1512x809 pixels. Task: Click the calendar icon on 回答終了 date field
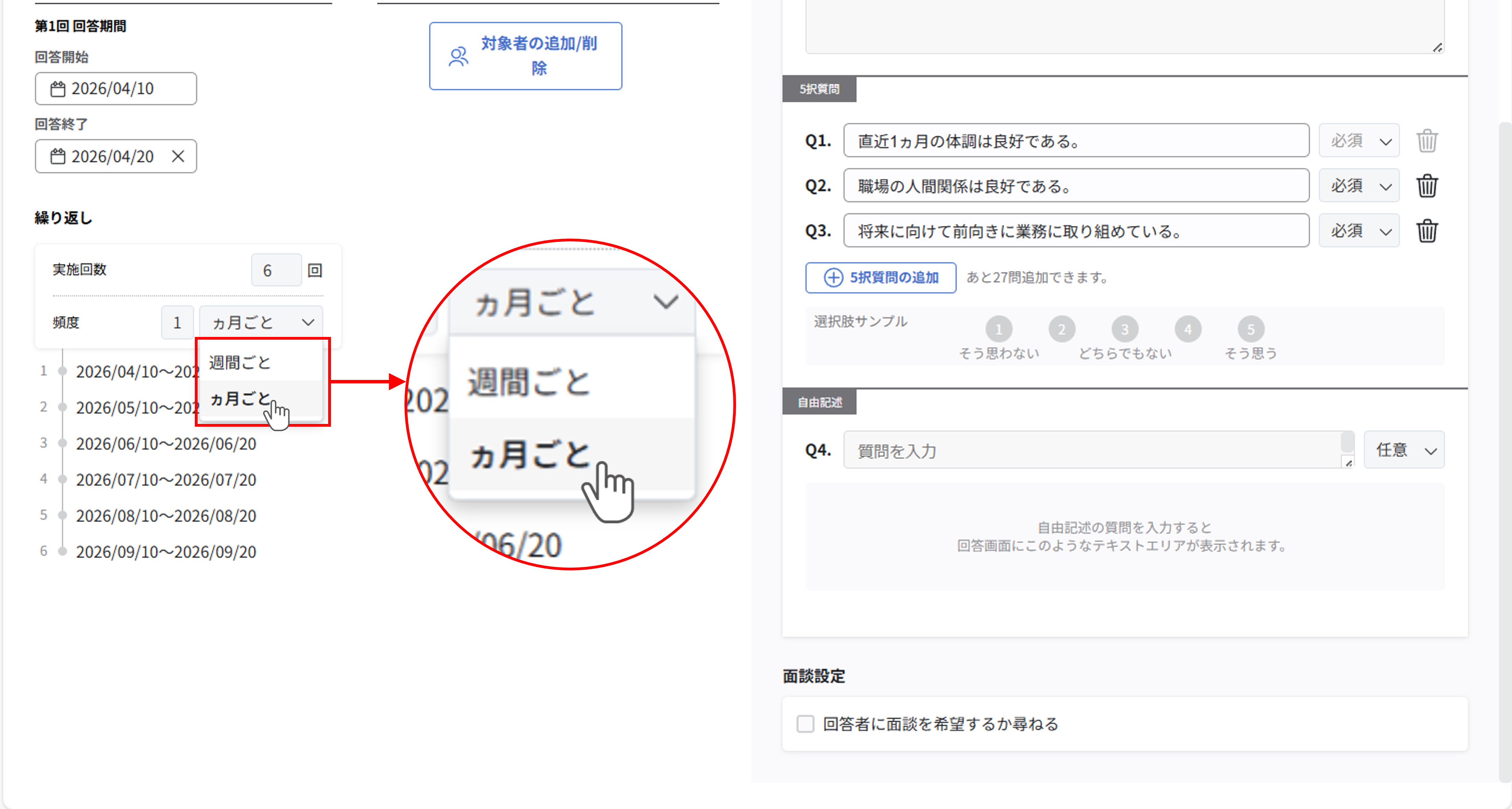[57, 155]
